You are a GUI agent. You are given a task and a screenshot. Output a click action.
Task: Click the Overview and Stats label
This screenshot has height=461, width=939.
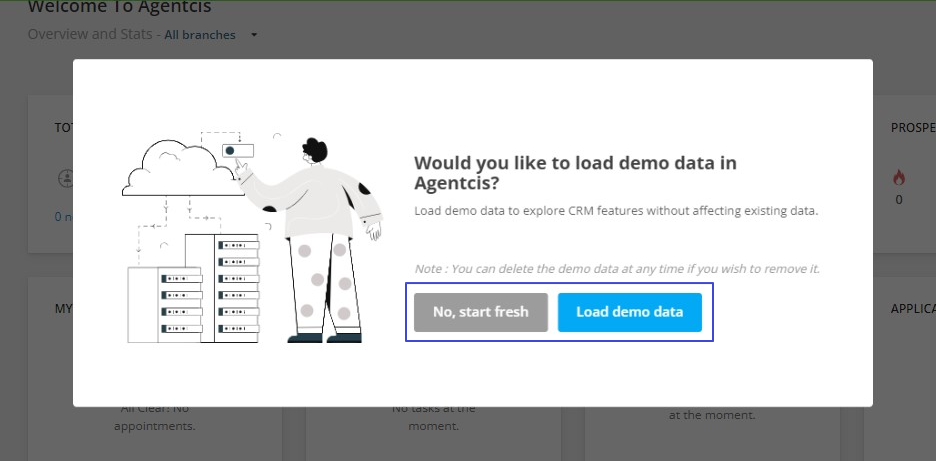90,34
